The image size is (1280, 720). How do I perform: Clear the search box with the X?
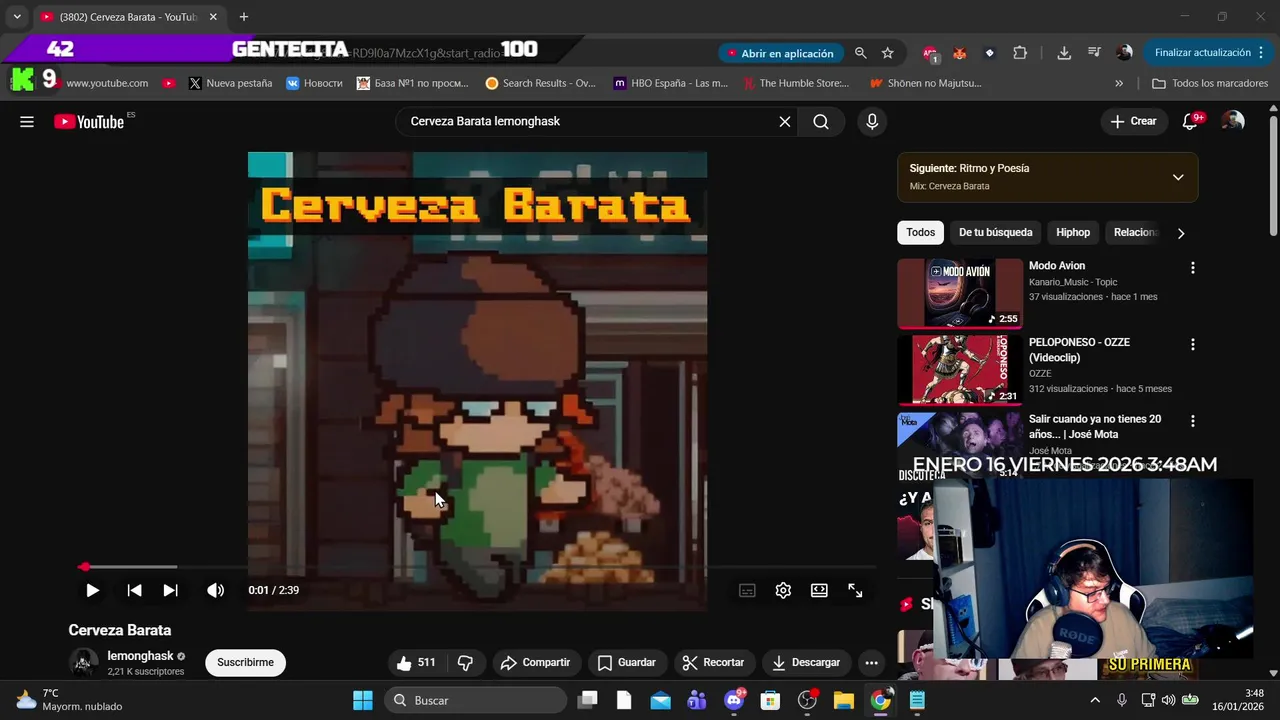click(785, 122)
